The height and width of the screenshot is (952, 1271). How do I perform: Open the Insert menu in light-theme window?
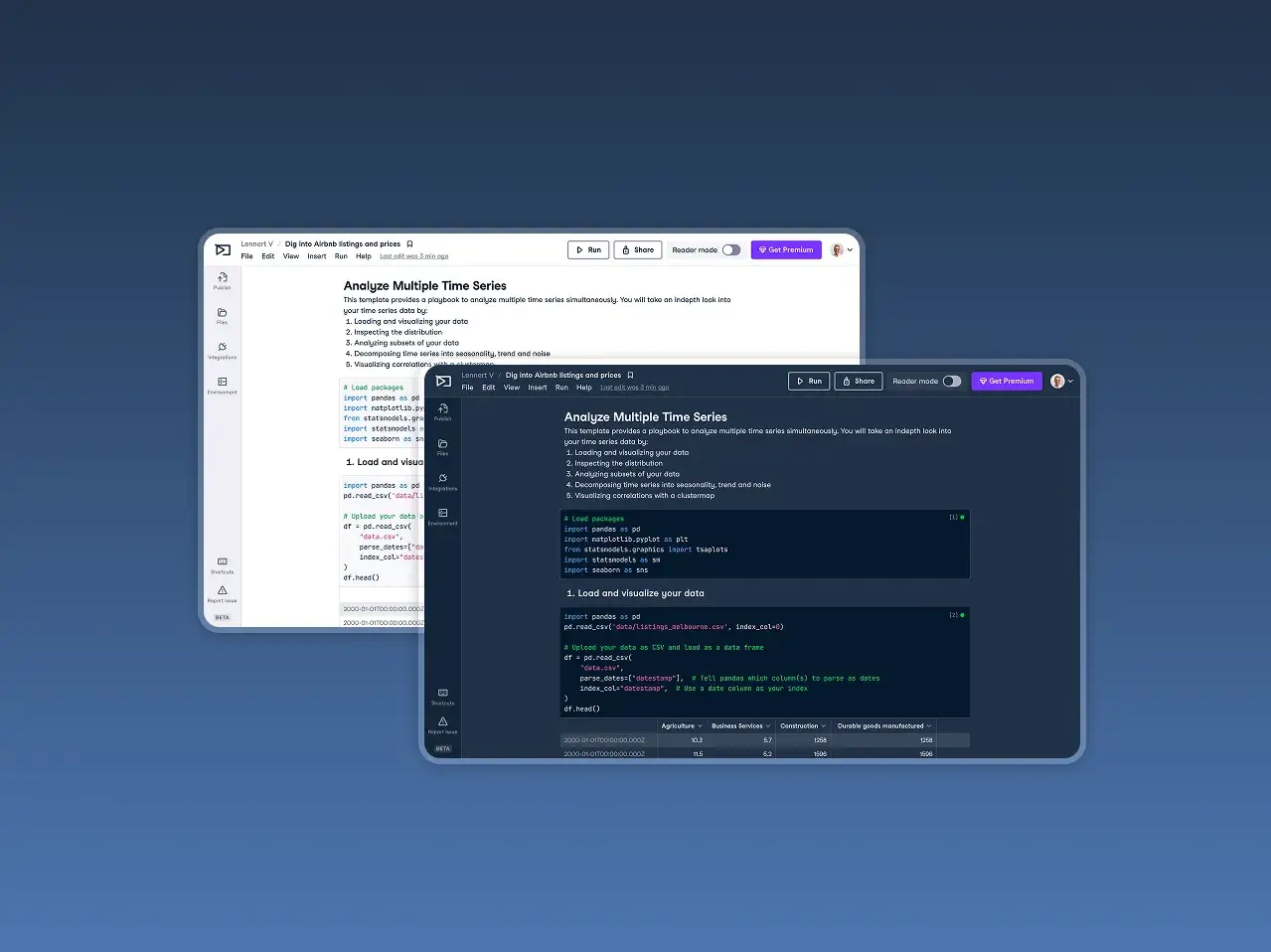(x=316, y=256)
